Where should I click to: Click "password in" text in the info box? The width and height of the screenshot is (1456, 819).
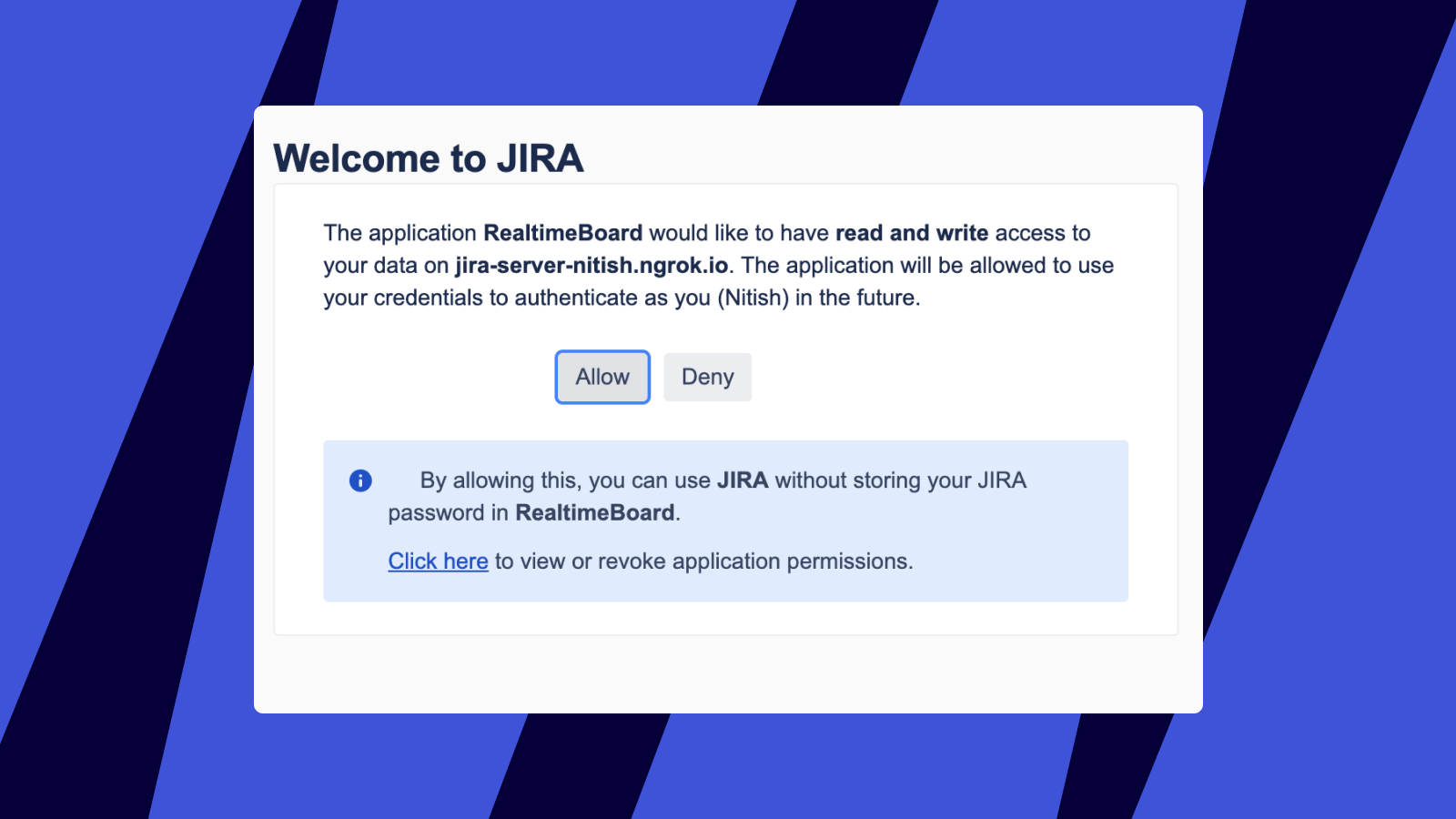click(x=448, y=513)
